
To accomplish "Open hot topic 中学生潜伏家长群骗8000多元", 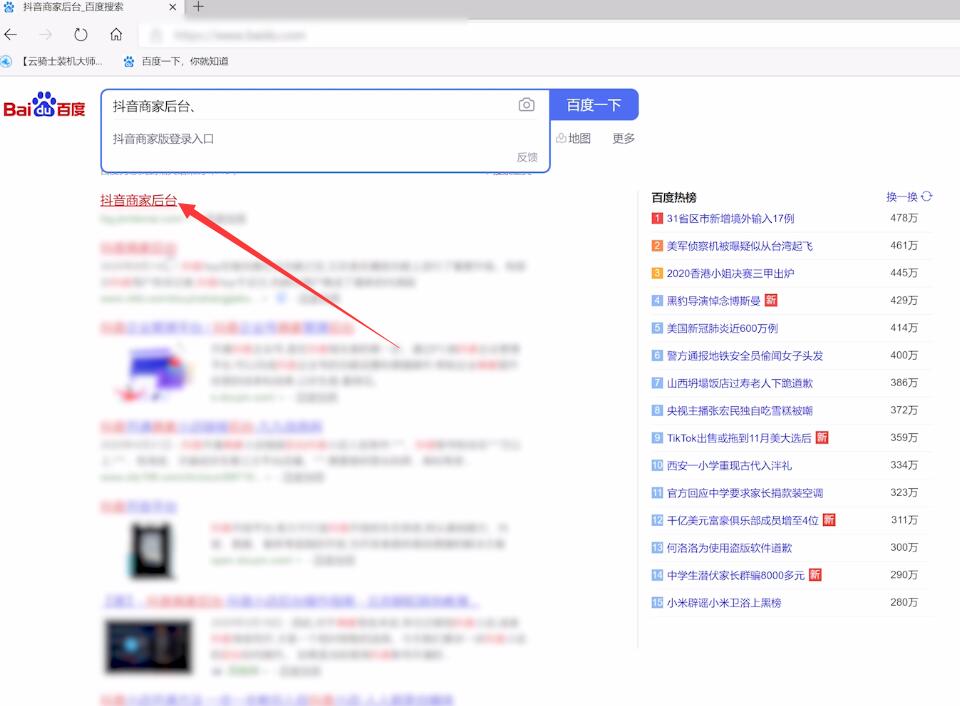I will coord(735,575).
